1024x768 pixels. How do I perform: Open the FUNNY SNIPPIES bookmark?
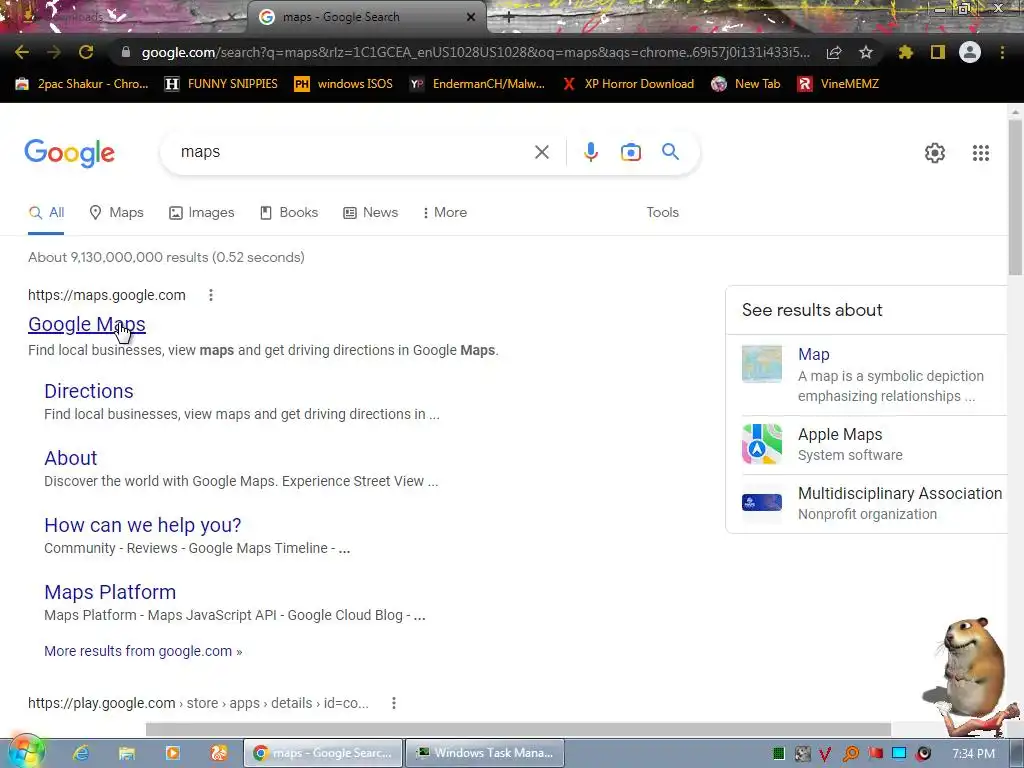pyautogui.click(x=221, y=84)
